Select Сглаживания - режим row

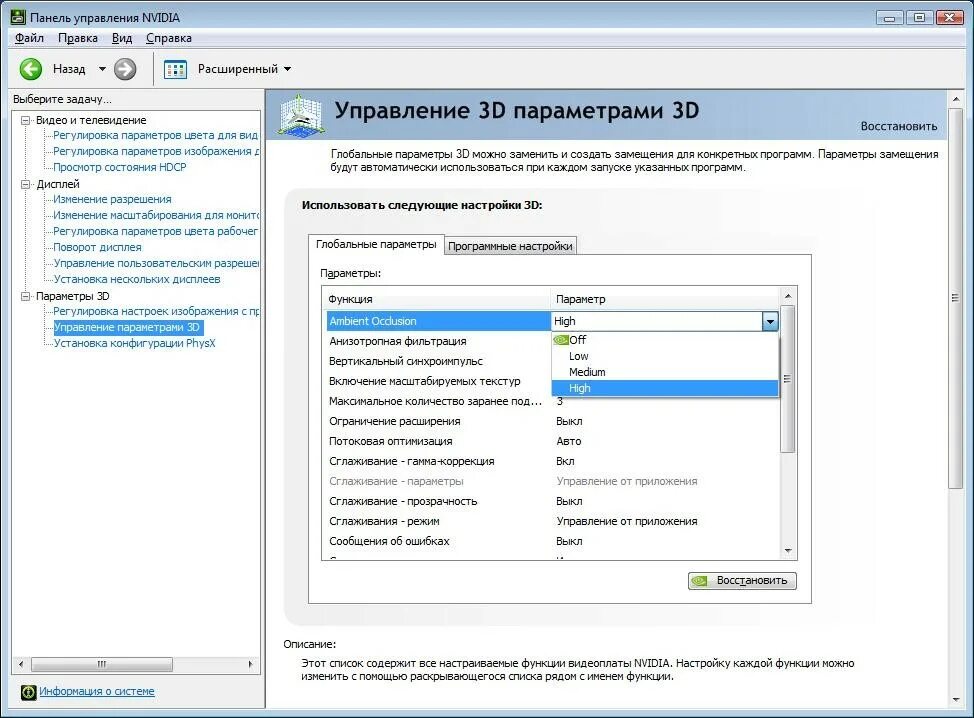553,521
